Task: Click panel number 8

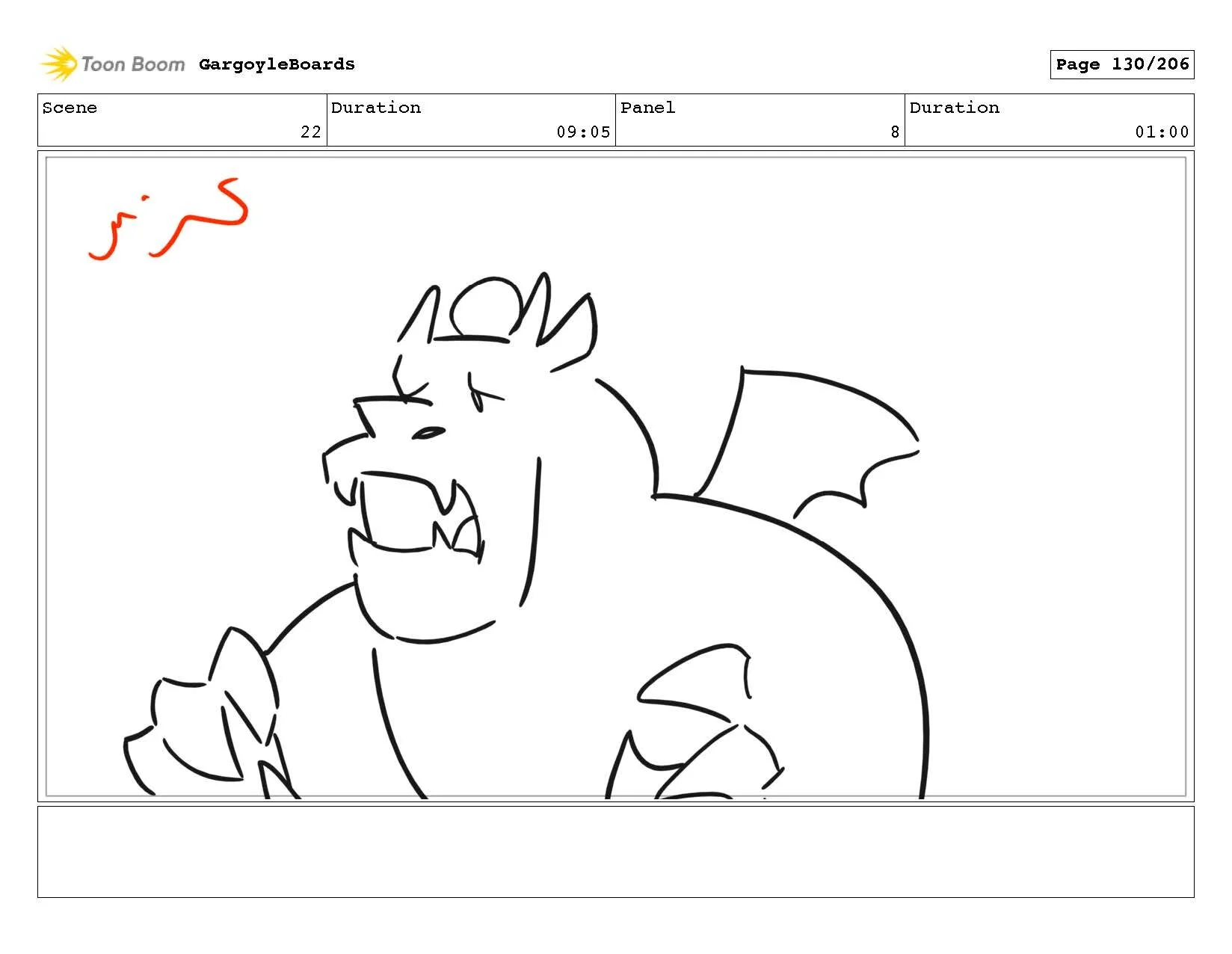Action: click(895, 132)
